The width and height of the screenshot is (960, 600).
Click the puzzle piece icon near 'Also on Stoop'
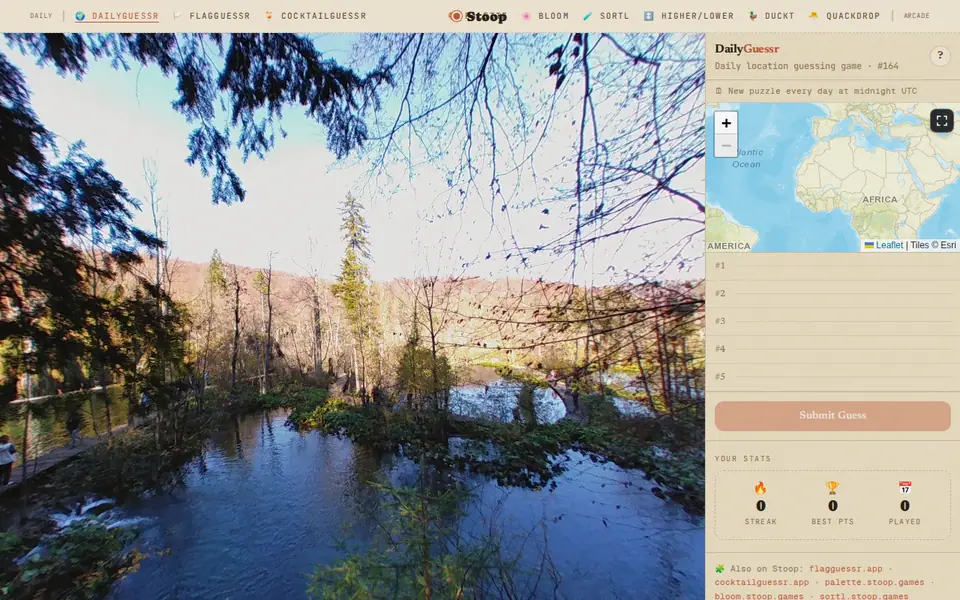click(719, 569)
